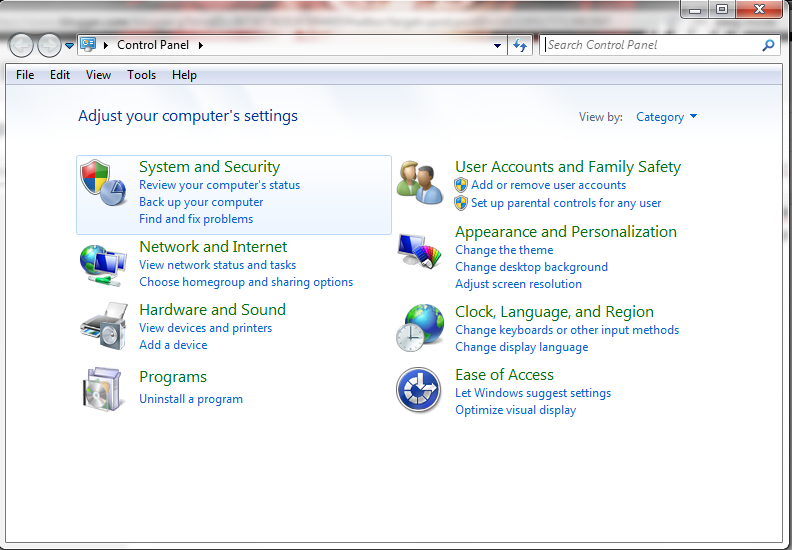
Task: Open the View menu
Action: pos(98,75)
